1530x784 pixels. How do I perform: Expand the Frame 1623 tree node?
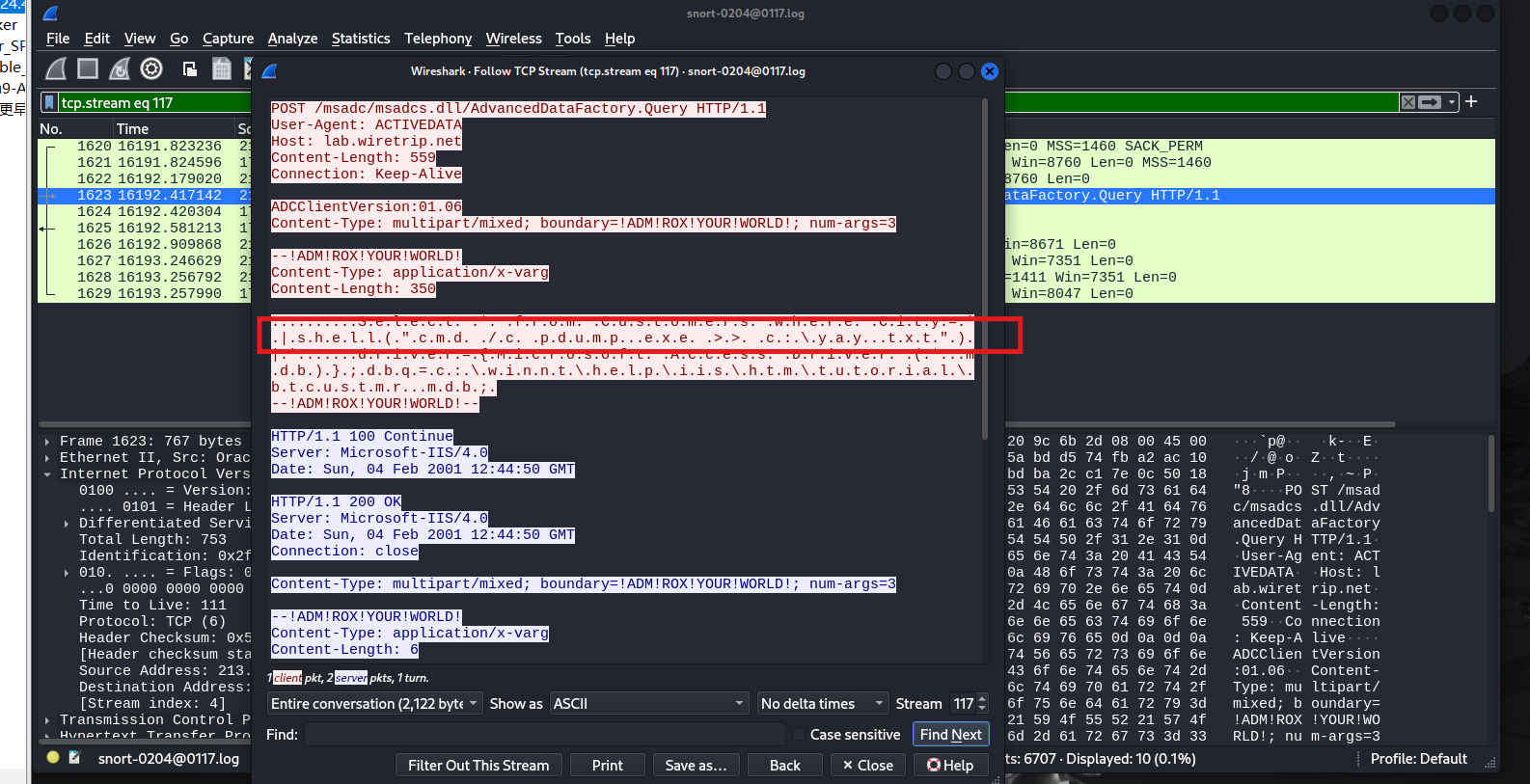pos(47,442)
